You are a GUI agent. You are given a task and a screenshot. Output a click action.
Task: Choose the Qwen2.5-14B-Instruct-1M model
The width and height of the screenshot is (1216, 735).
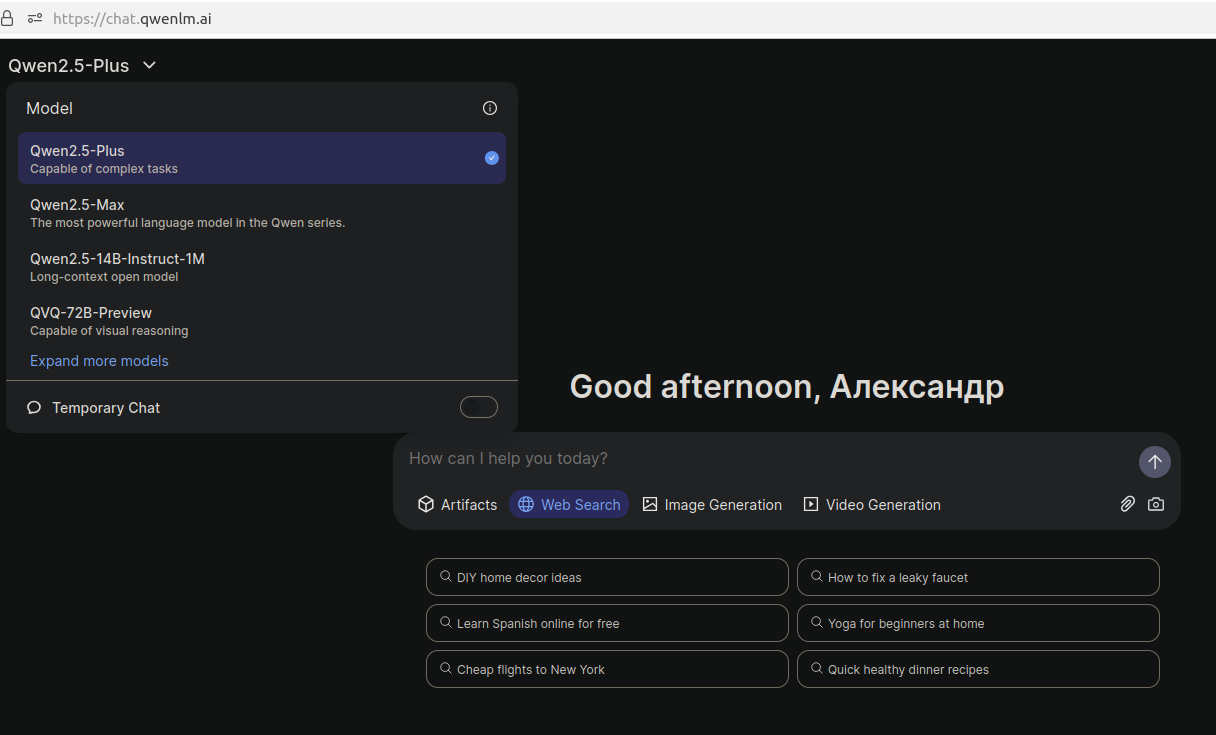[262, 266]
